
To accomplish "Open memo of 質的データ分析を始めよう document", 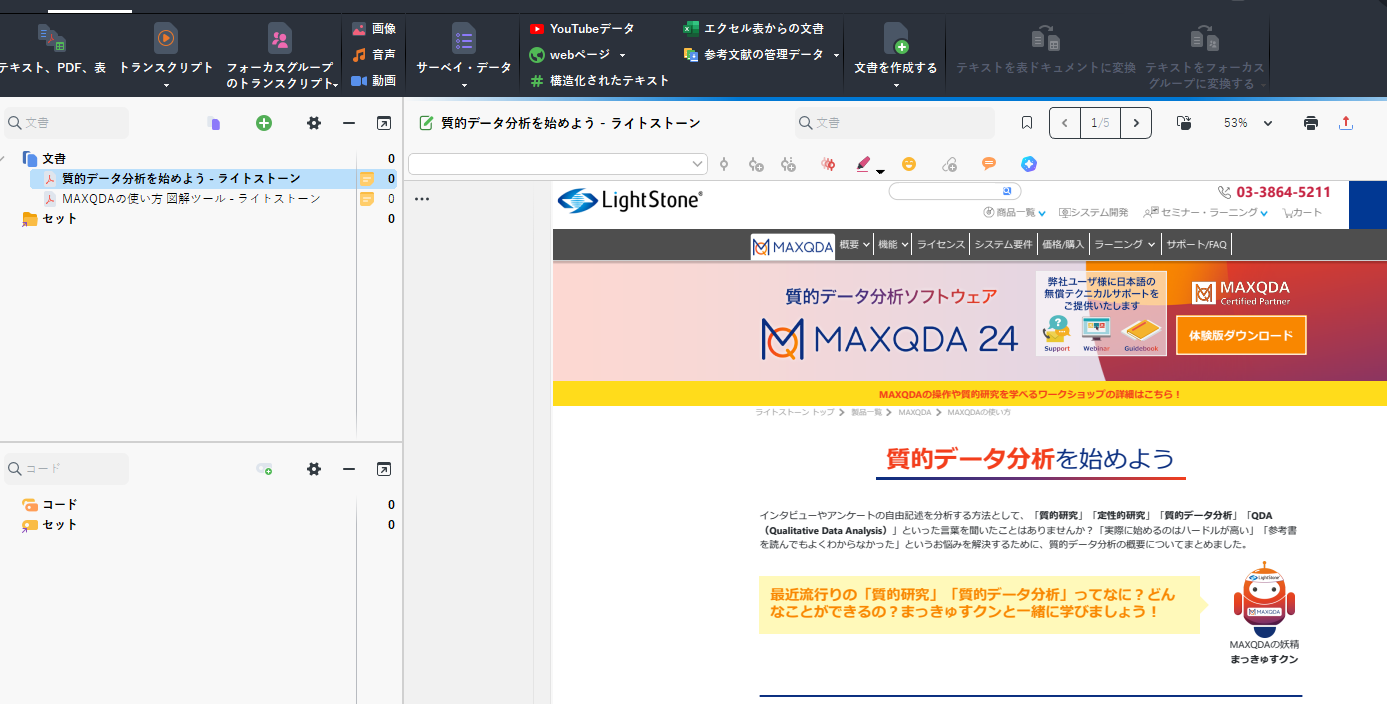I will click(367, 179).
